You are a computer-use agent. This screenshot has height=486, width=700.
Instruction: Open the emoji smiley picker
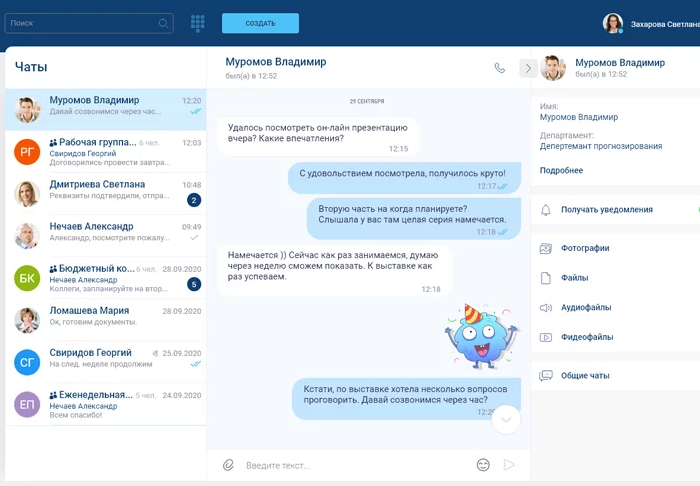(483, 465)
